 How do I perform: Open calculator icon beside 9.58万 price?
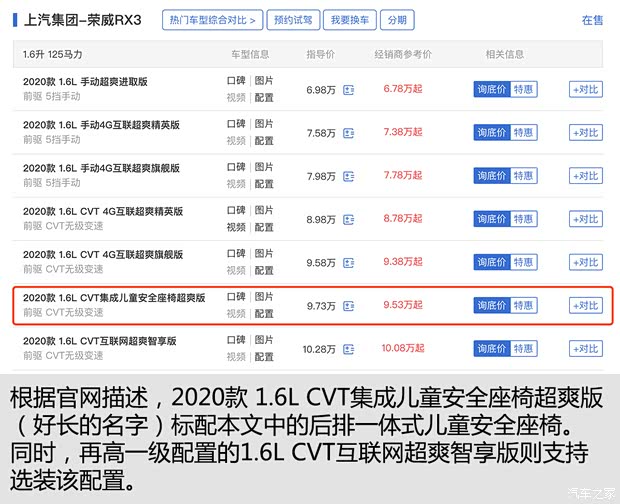pos(349,262)
